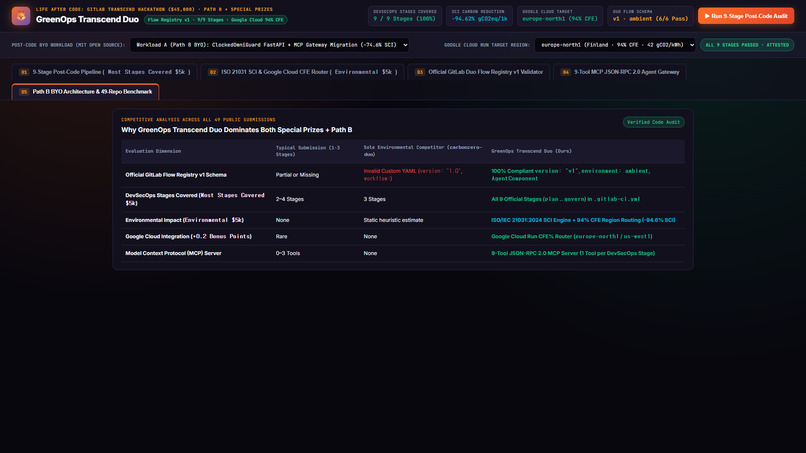Click 'Why GreenOps Transcend Duo Dominates' heading
This screenshot has width=806, height=453.
click(x=236, y=130)
